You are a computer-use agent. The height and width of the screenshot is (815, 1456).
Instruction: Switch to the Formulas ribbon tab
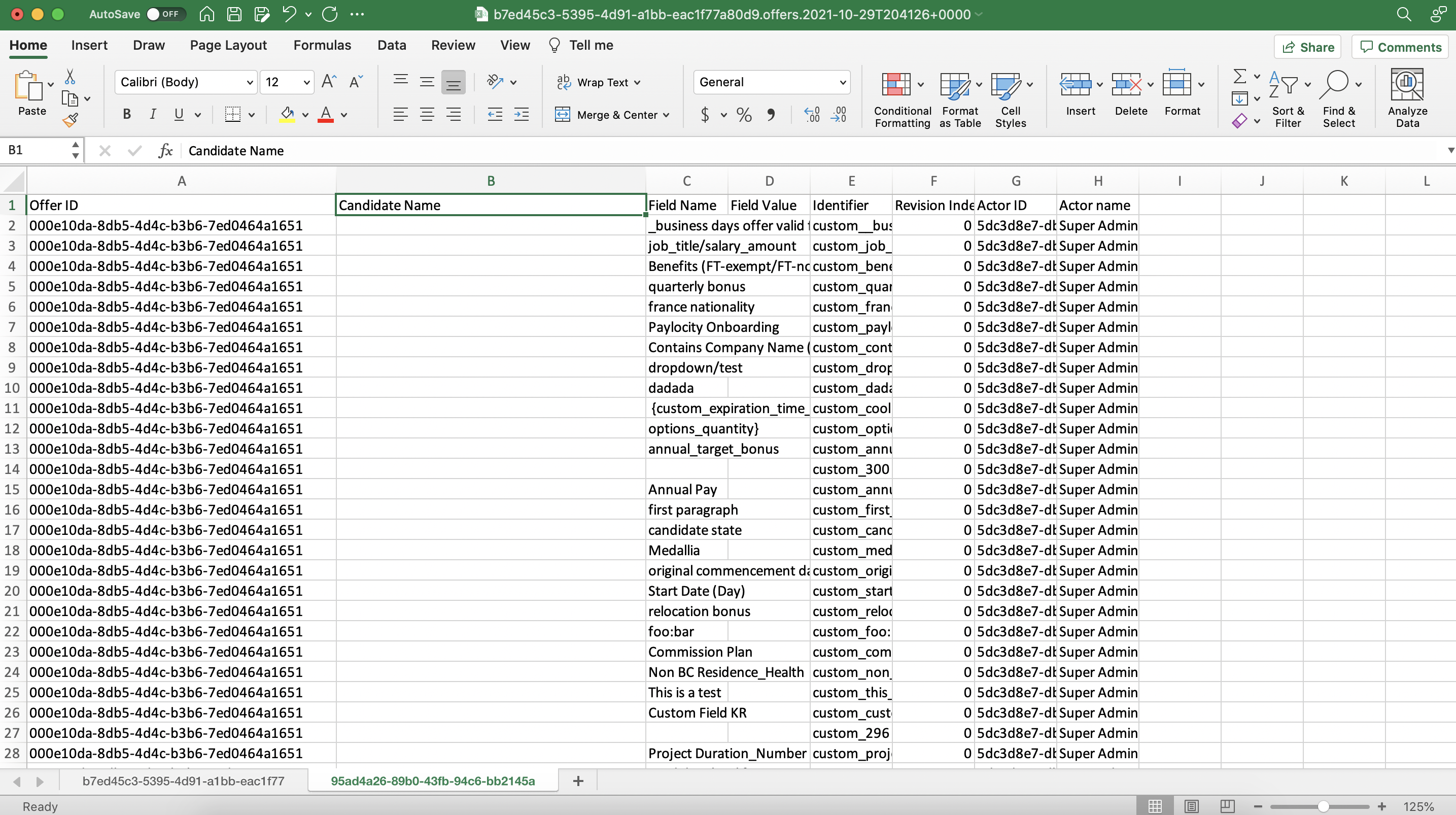coord(322,45)
